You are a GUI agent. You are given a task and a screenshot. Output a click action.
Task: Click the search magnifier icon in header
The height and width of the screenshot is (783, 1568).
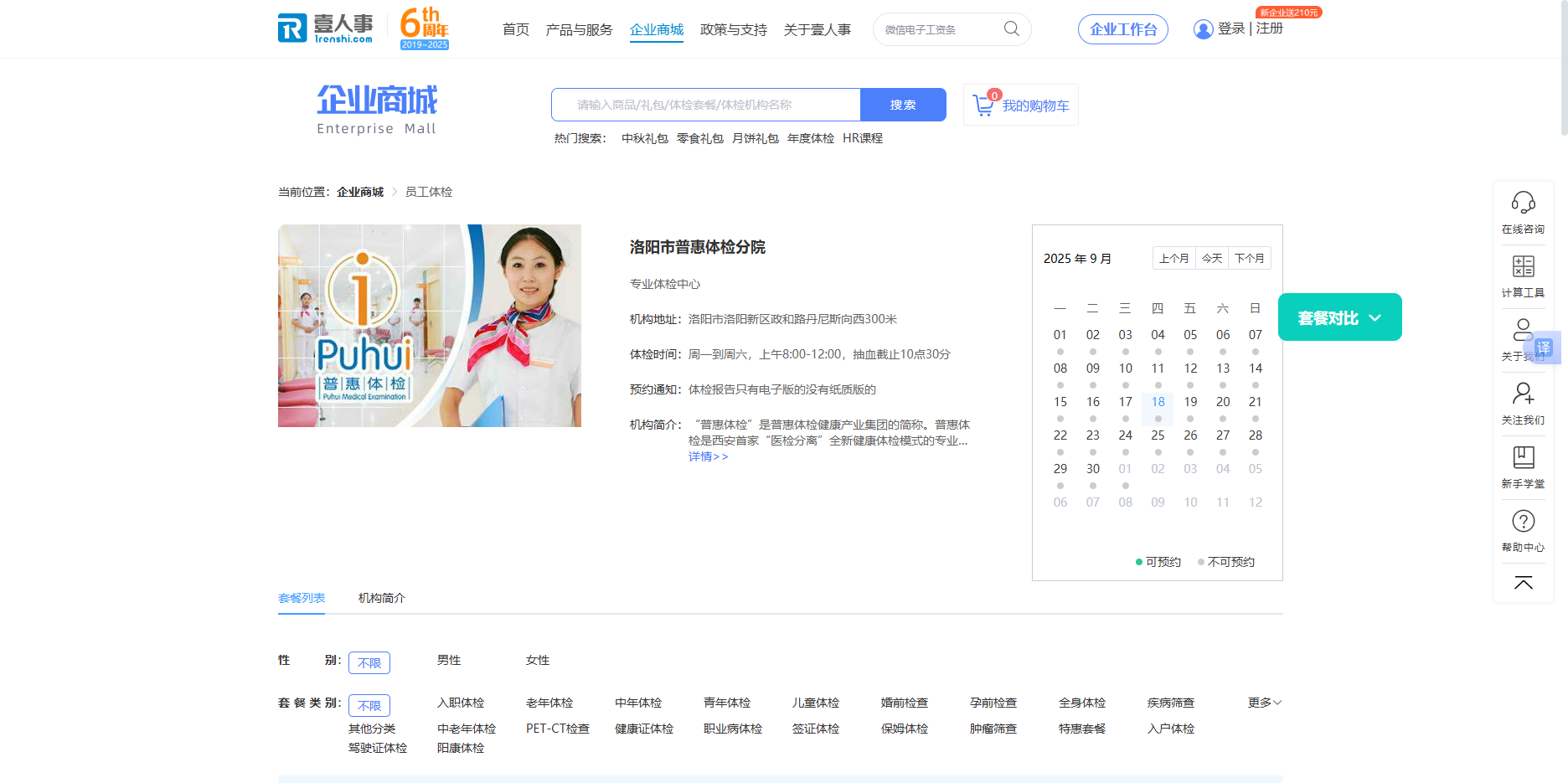click(1012, 29)
